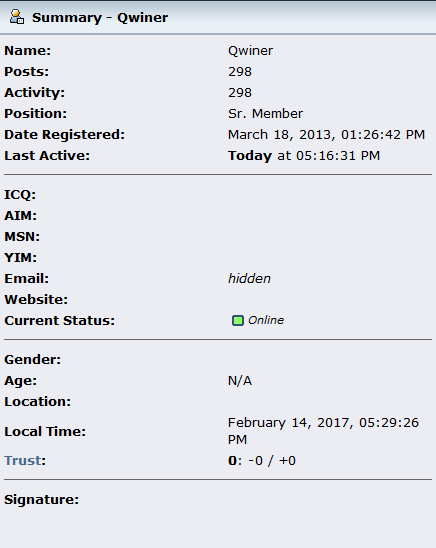Click the trust score 0: -0 / +0

[x=262, y=461]
